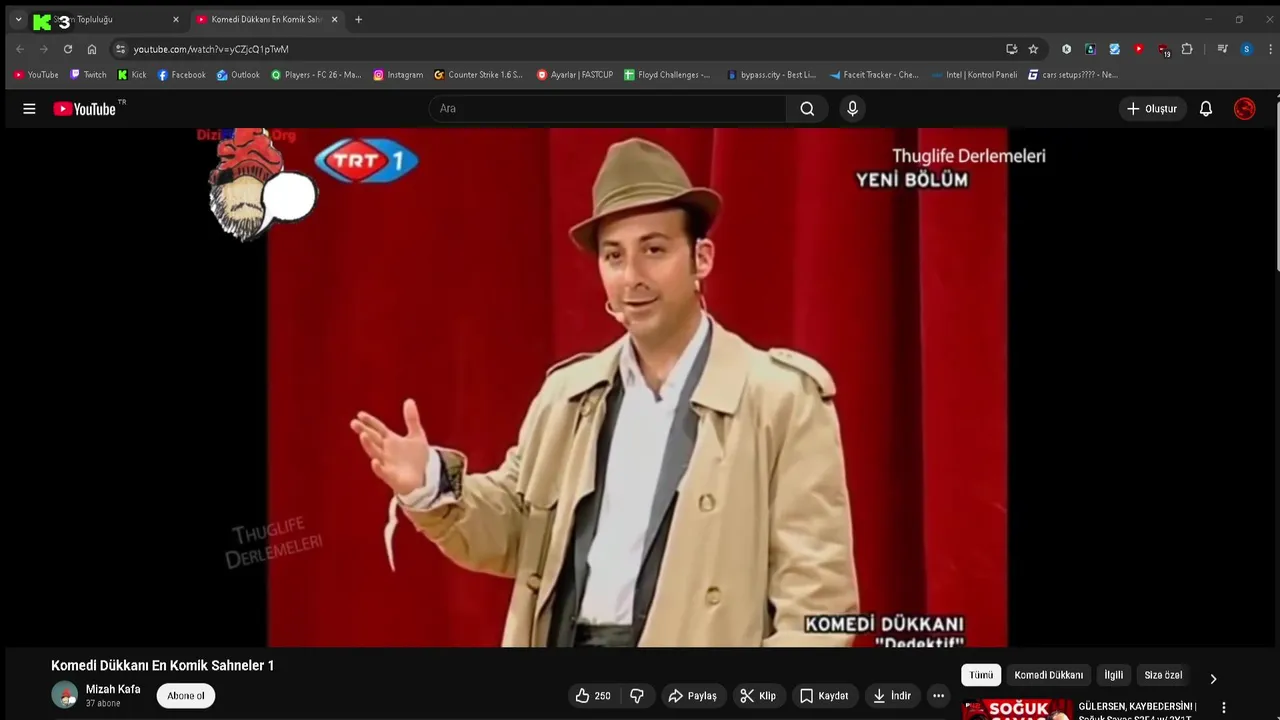
Task: Open the Mizah Kafa channel name link
Action: click(113, 689)
